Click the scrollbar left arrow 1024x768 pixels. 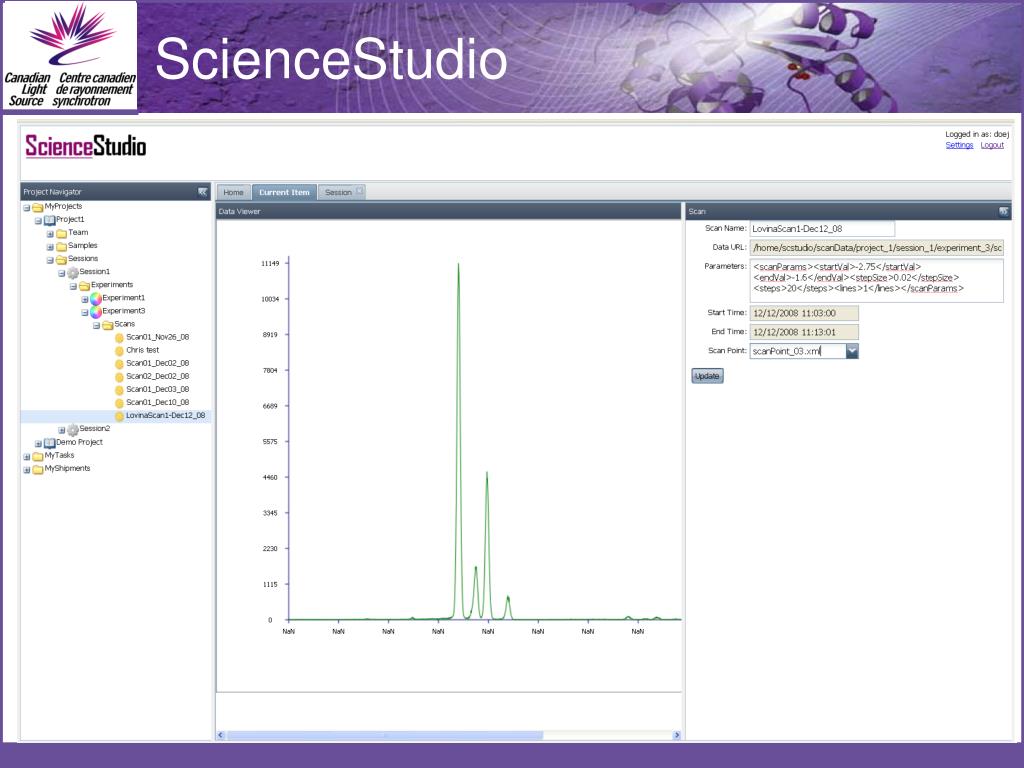point(221,735)
